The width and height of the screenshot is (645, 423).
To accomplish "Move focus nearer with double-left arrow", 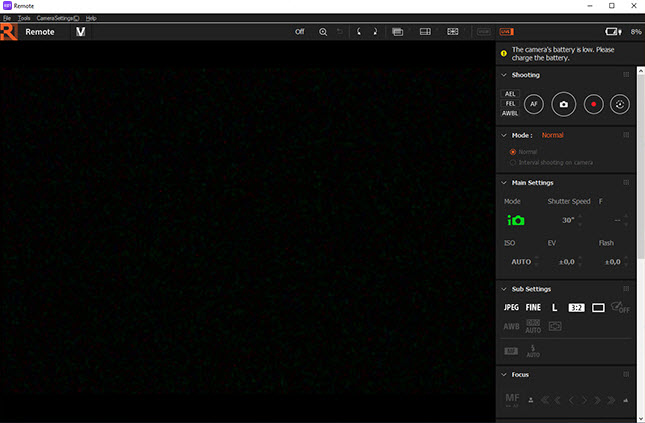I will click(x=557, y=400).
